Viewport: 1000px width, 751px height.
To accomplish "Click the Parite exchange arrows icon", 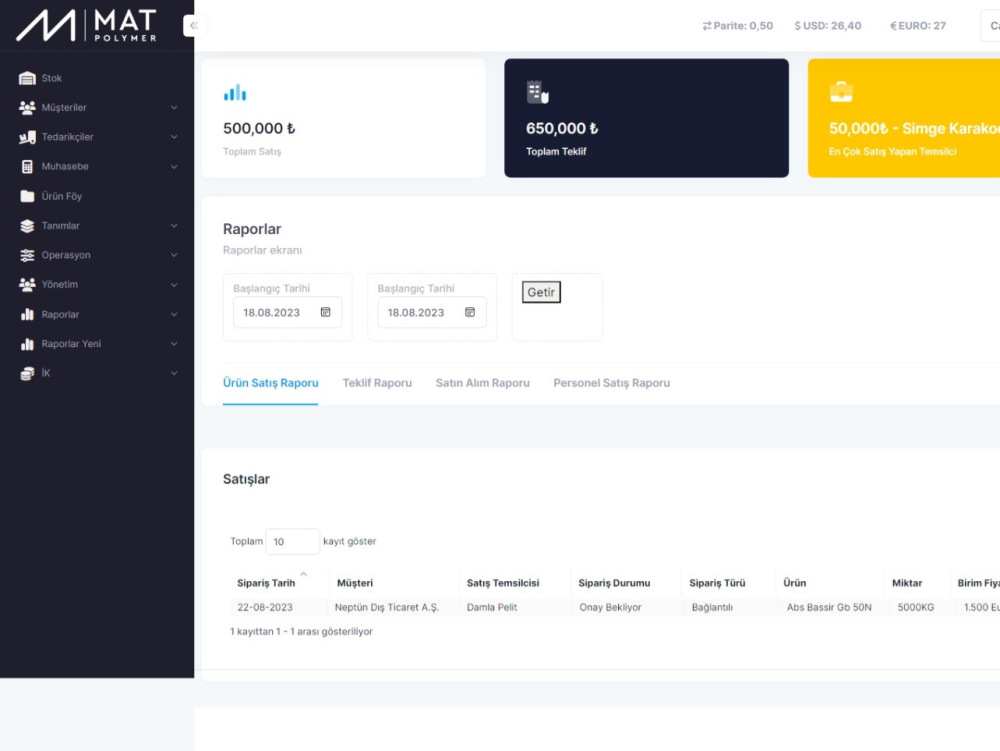I will tap(707, 26).
